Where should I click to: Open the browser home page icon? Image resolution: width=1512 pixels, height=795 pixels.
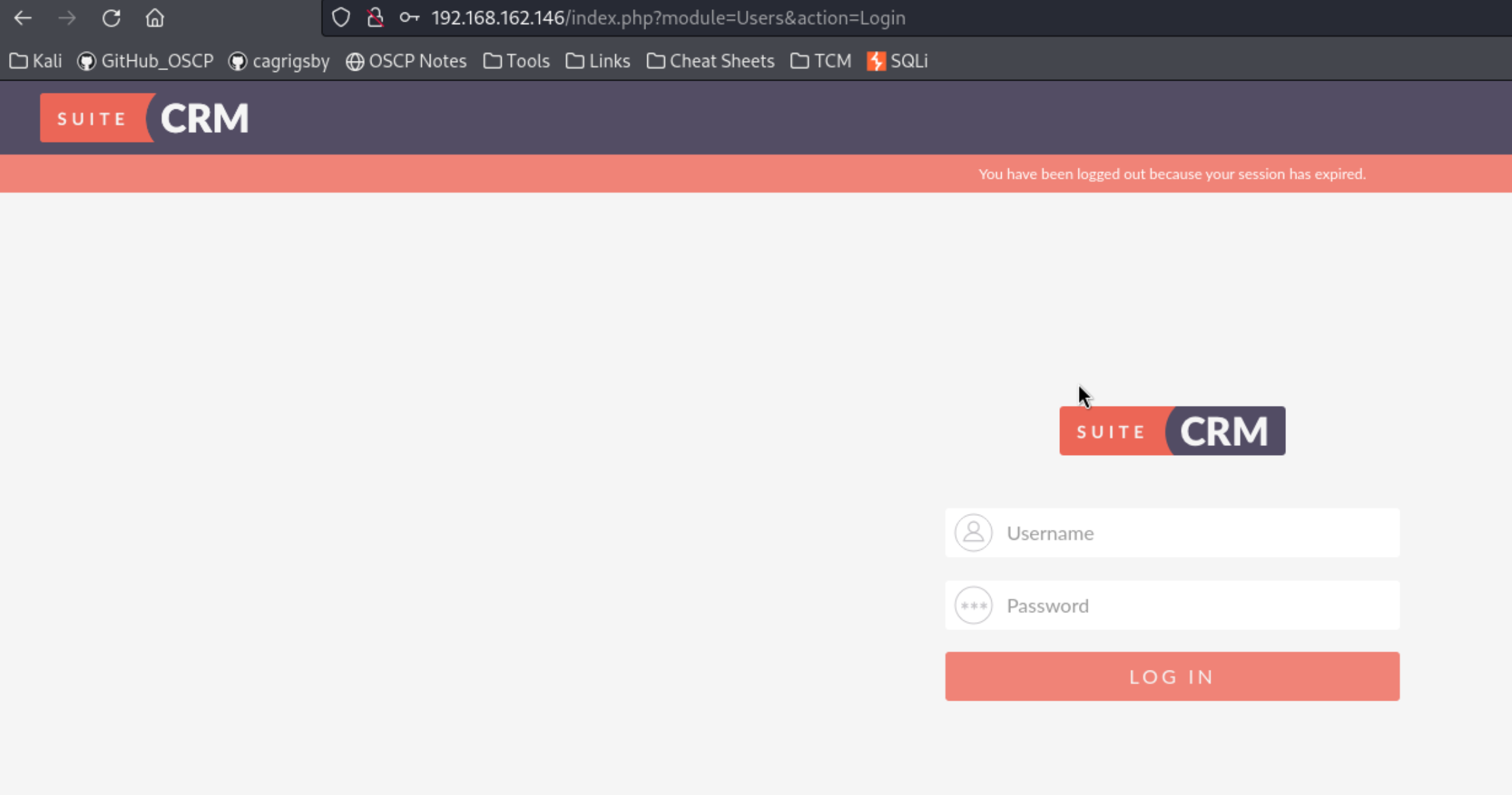point(155,18)
